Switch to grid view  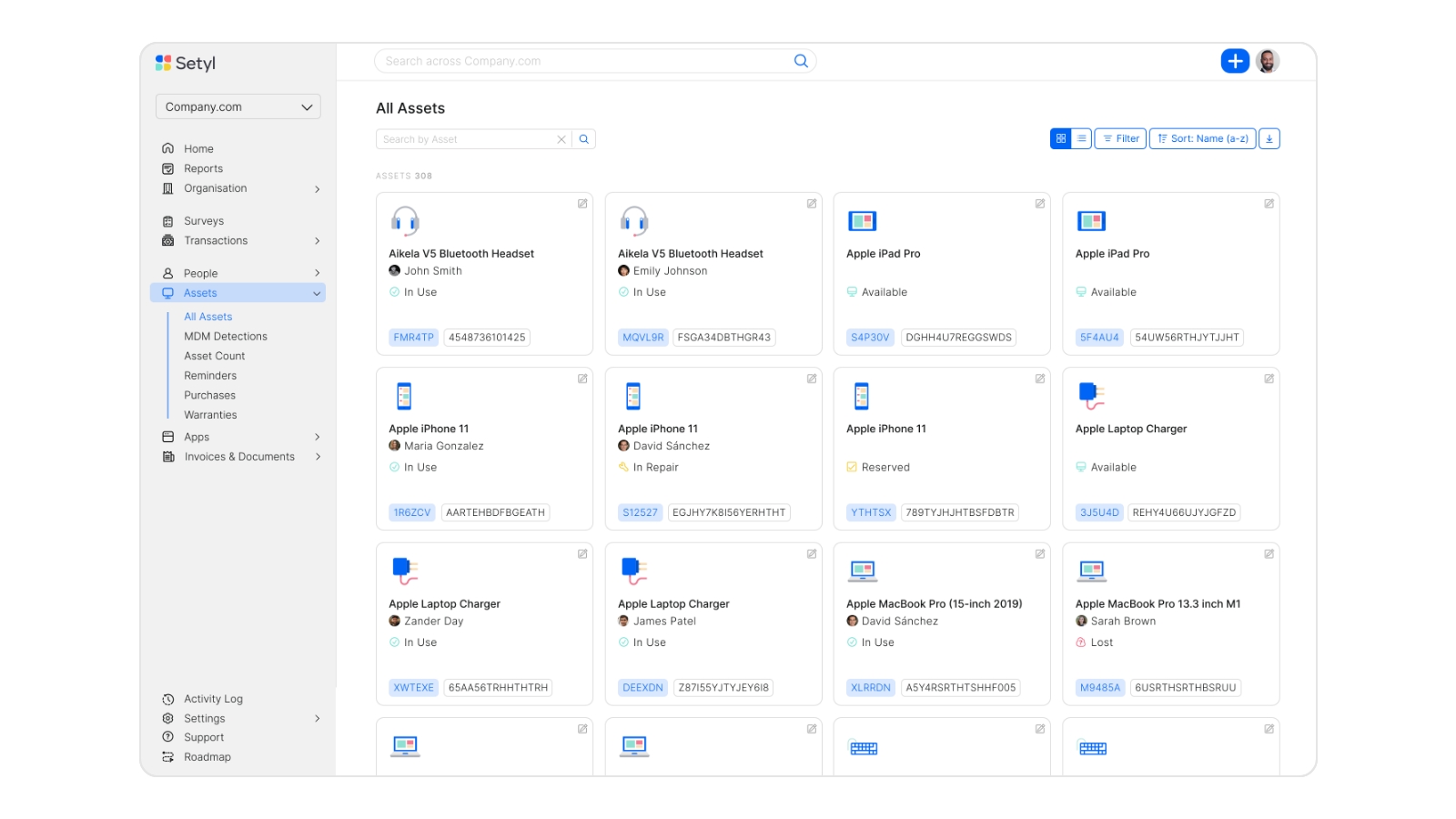[x=1060, y=138]
